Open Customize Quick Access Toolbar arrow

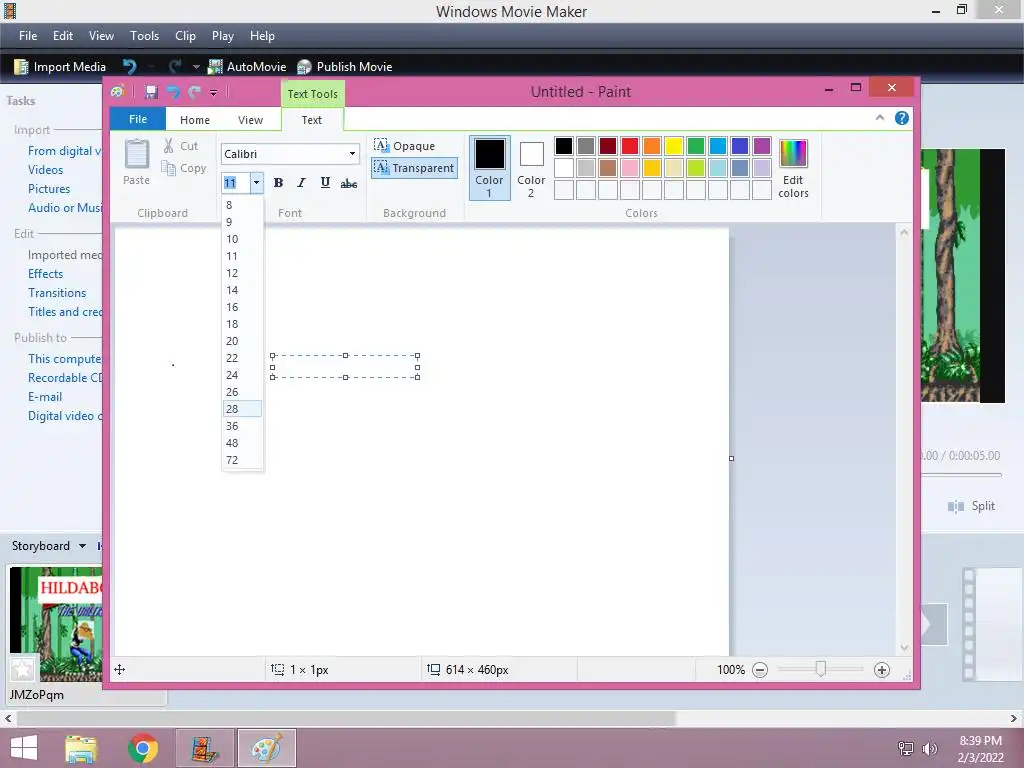pyautogui.click(x=214, y=93)
